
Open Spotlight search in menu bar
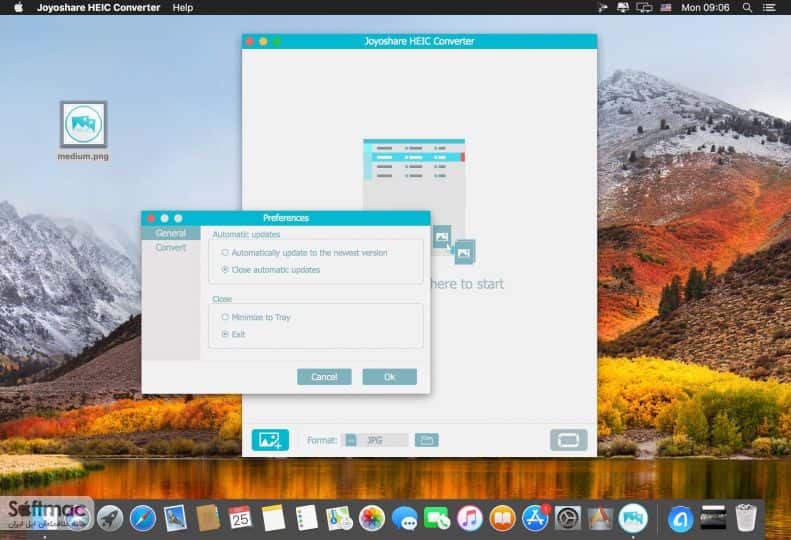[x=748, y=8]
